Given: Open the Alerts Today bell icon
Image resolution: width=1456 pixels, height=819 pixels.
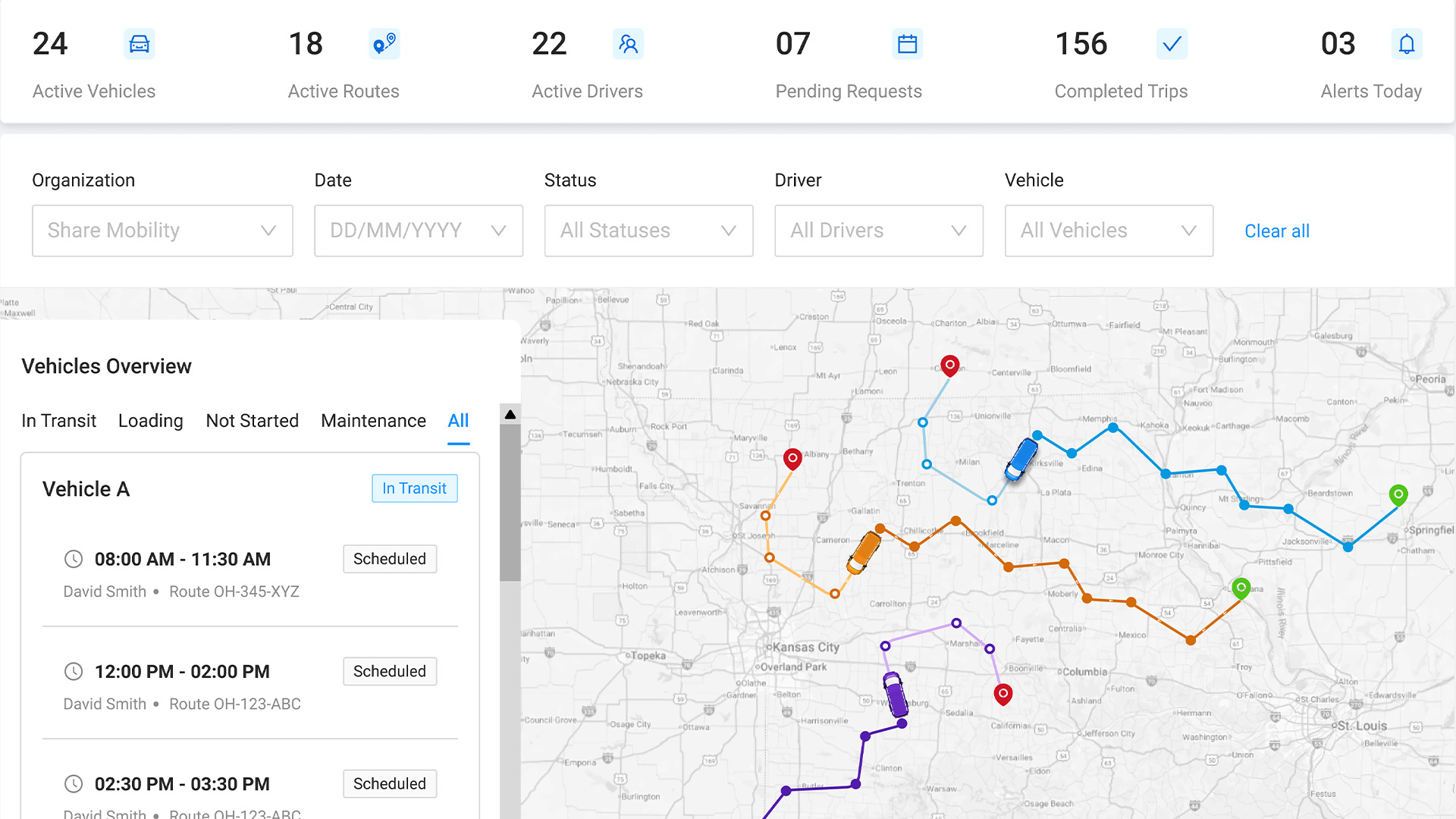Looking at the screenshot, I should pyautogui.click(x=1406, y=44).
